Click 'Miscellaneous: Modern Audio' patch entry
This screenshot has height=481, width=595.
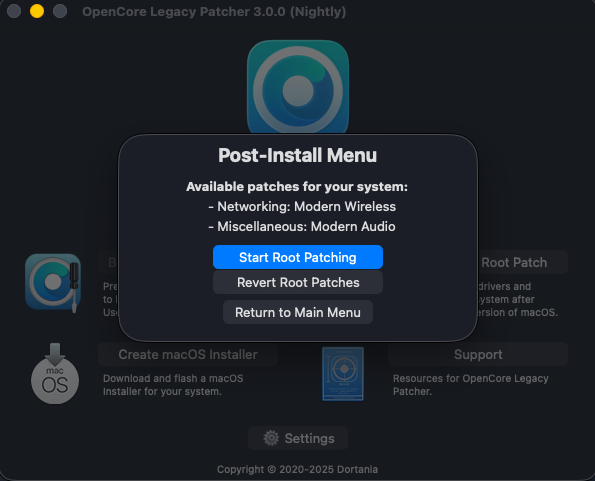click(302, 226)
